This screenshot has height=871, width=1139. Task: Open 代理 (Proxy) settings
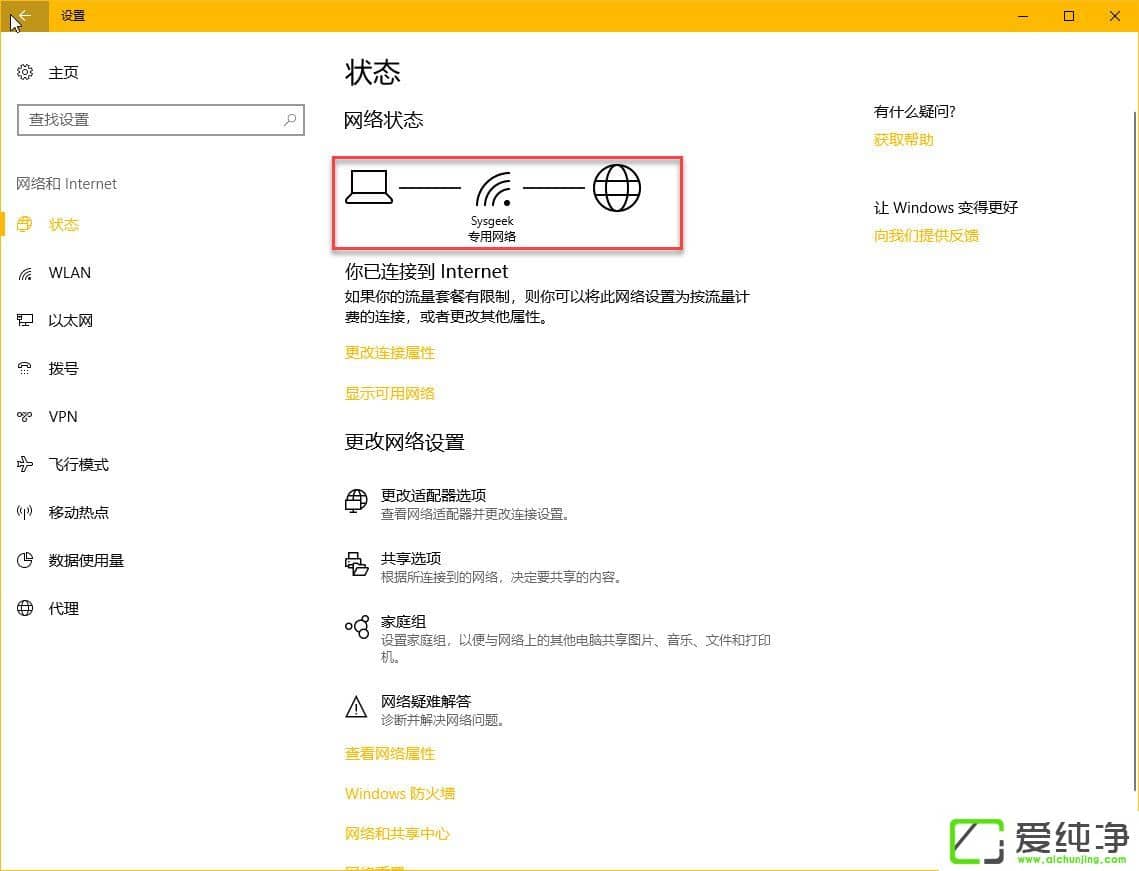coord(61,608)
